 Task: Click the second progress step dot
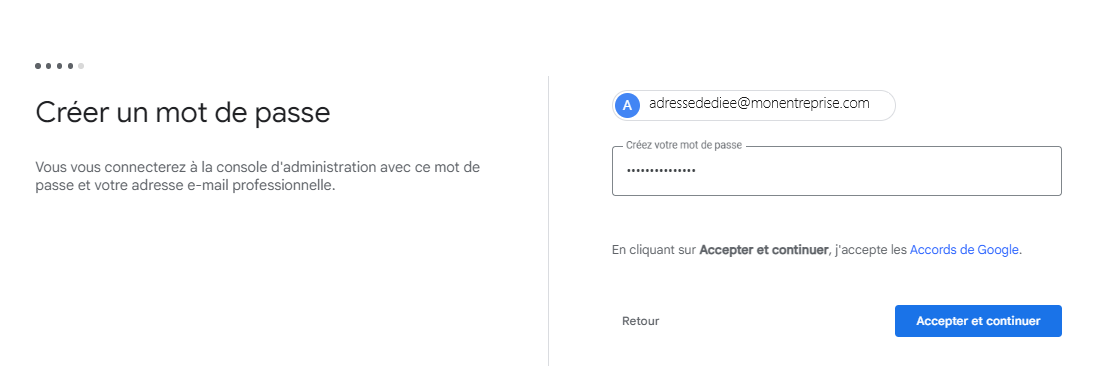(49, 66)
